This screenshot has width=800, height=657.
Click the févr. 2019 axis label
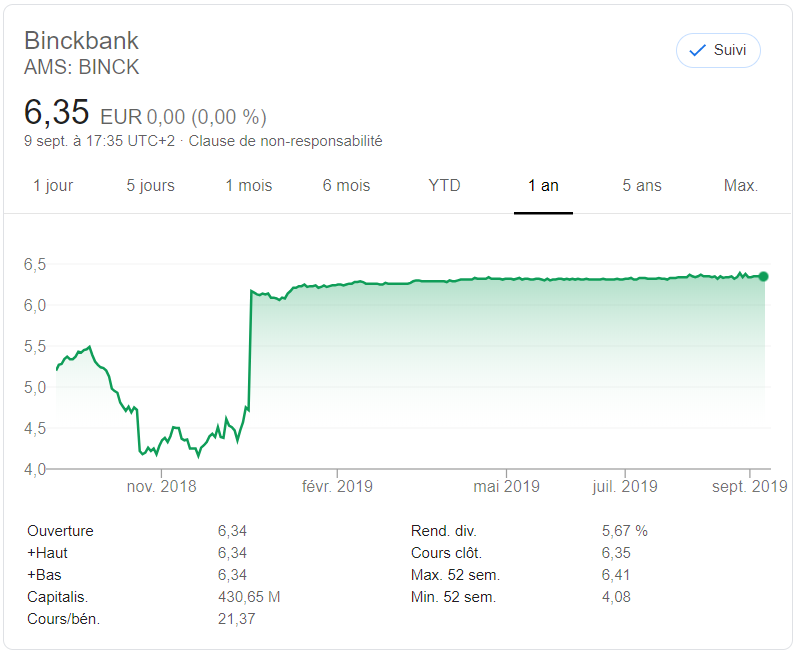338,487
